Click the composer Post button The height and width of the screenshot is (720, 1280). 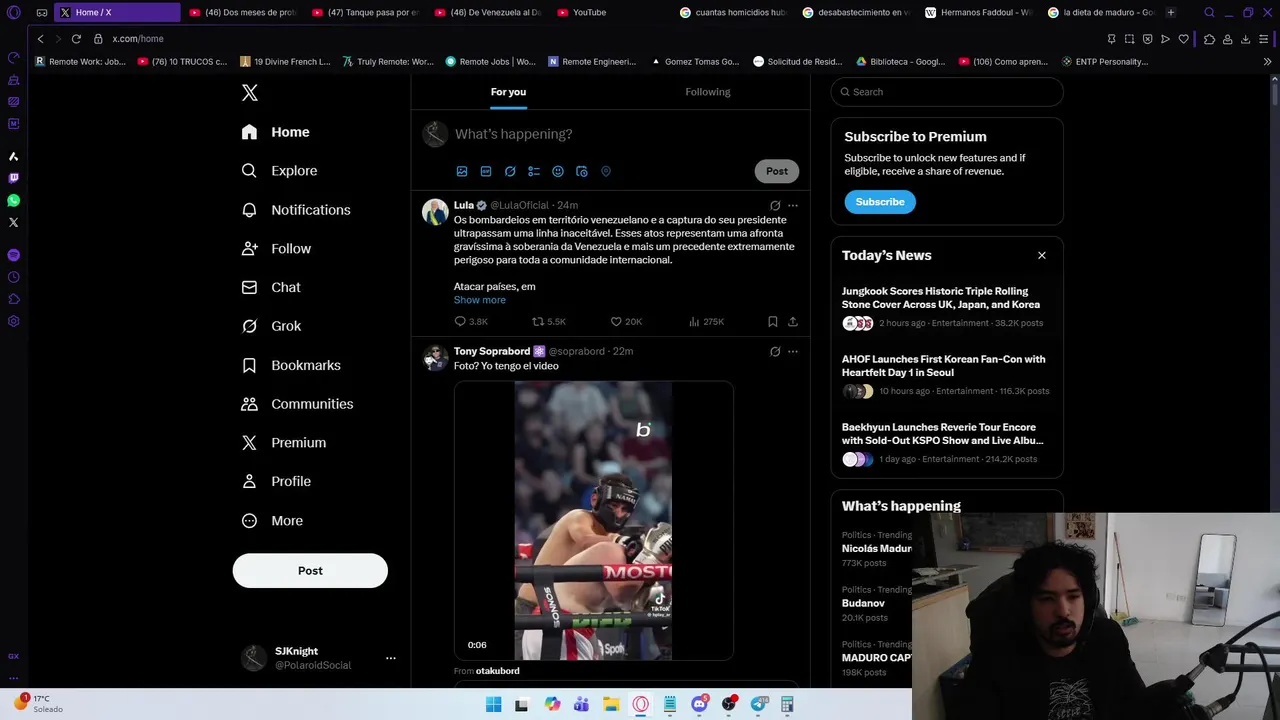coord(777,171)
